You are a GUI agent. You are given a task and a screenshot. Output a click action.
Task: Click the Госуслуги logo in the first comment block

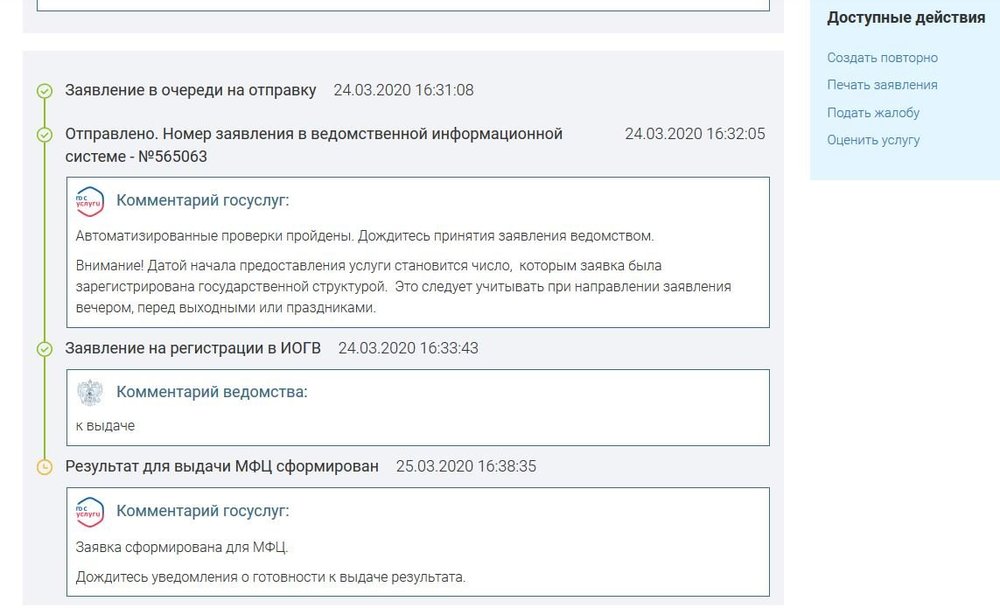(x=91, y=202)
